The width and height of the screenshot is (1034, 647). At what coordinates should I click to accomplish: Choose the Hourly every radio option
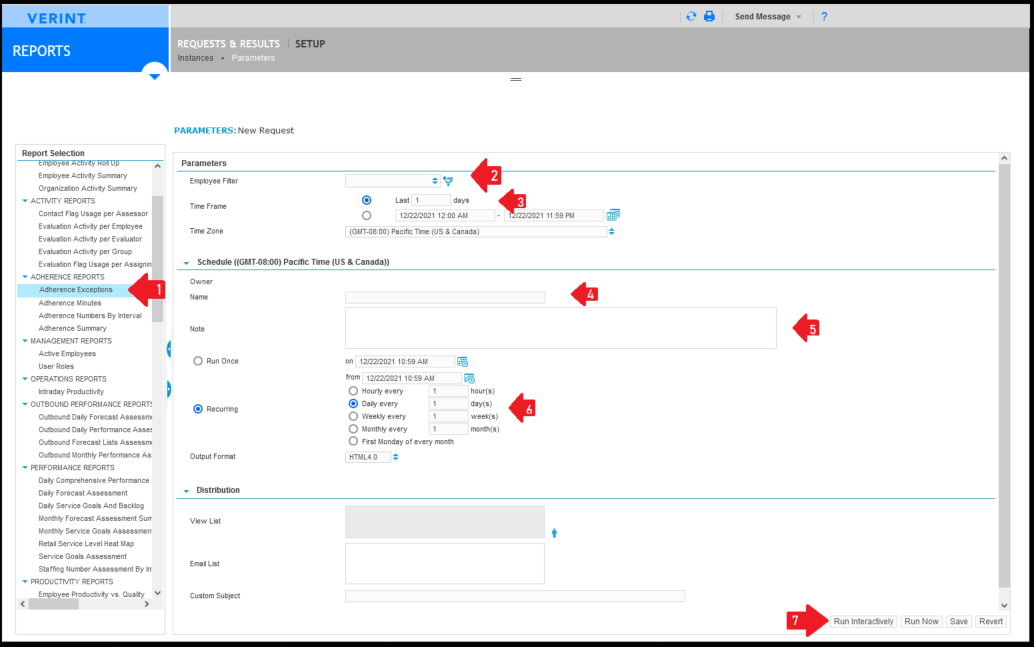[x=353, y=391]
